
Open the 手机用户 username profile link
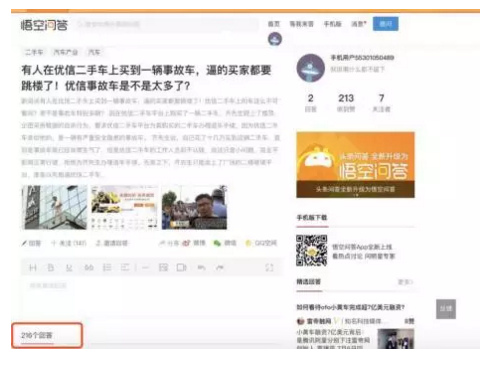(362, 58)
